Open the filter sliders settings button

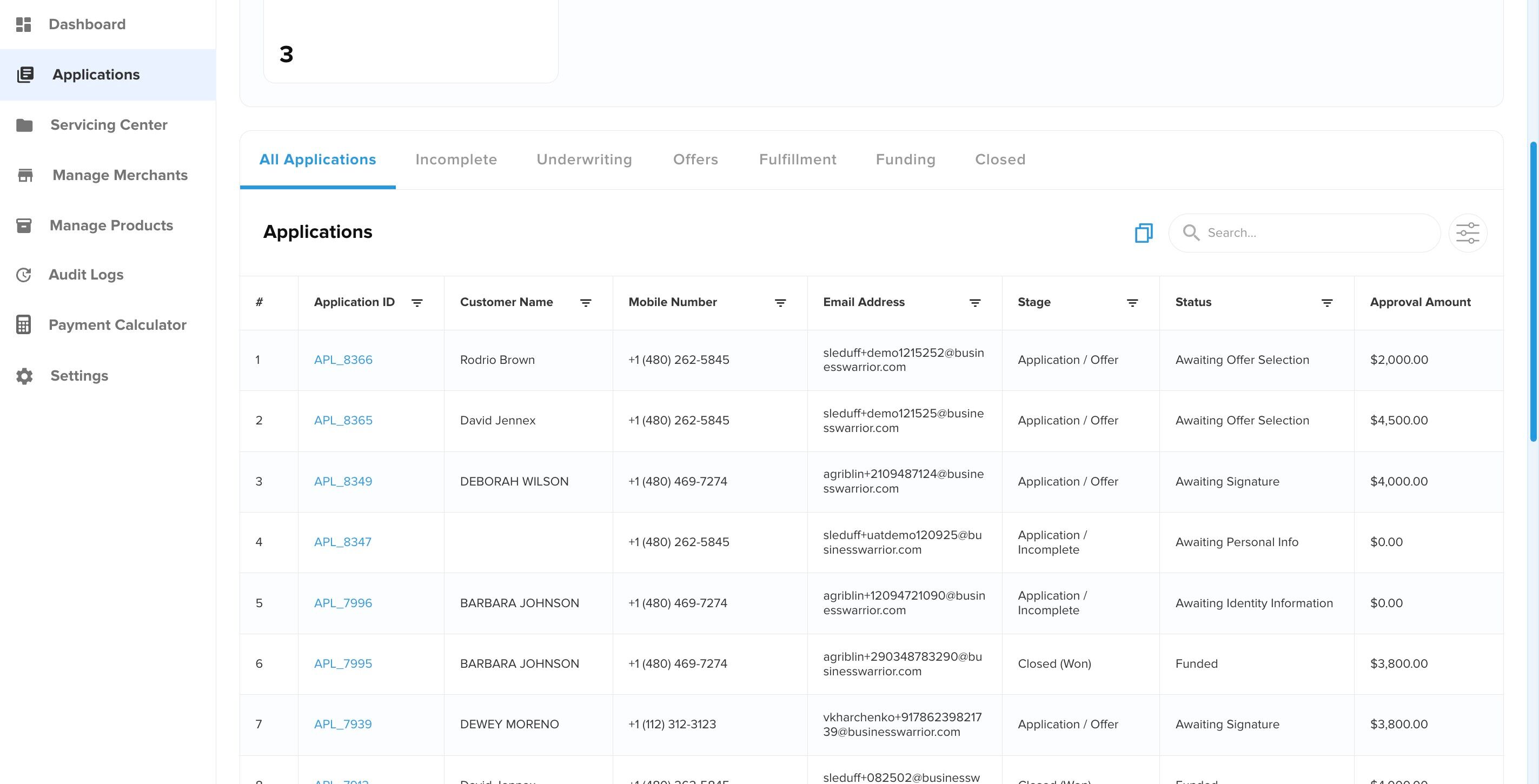[x=1467, y=233]
